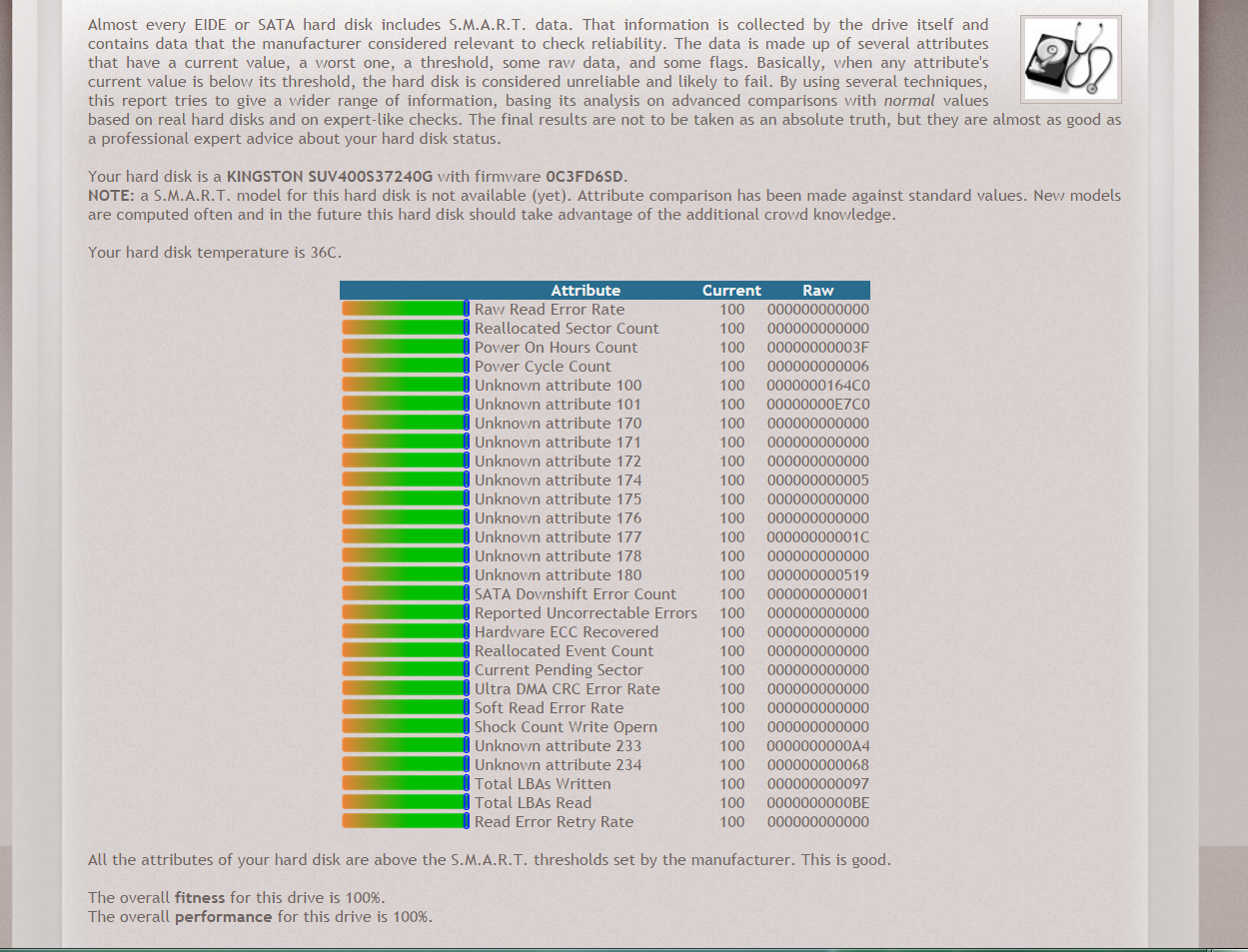Image resolution: width=1248 pixels, height=952 pixels.
Task: Click raw value 0000000164C0
Action: pos(817,386)
